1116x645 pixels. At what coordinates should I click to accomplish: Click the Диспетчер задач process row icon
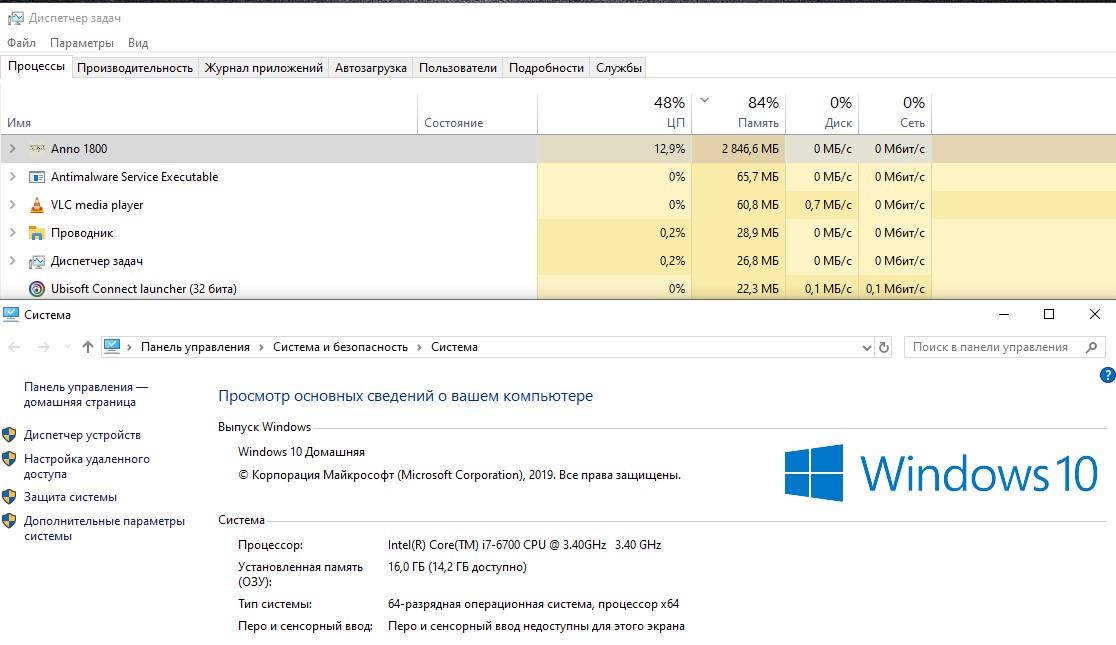(36, 261)
